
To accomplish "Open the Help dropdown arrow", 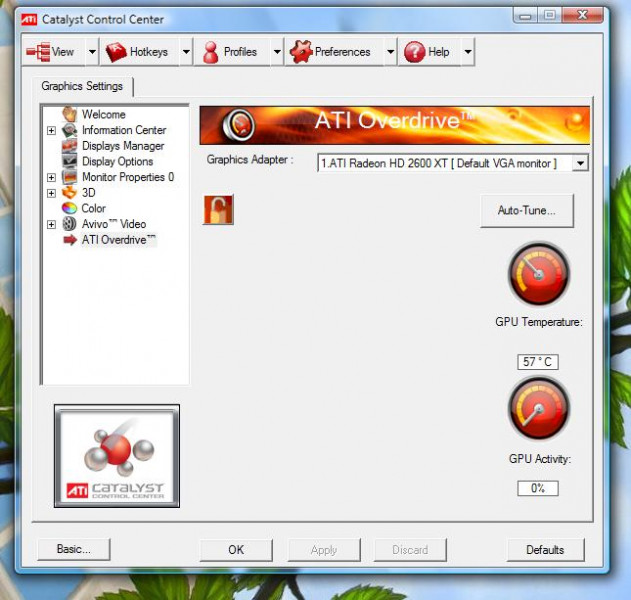I will (468, 52).
